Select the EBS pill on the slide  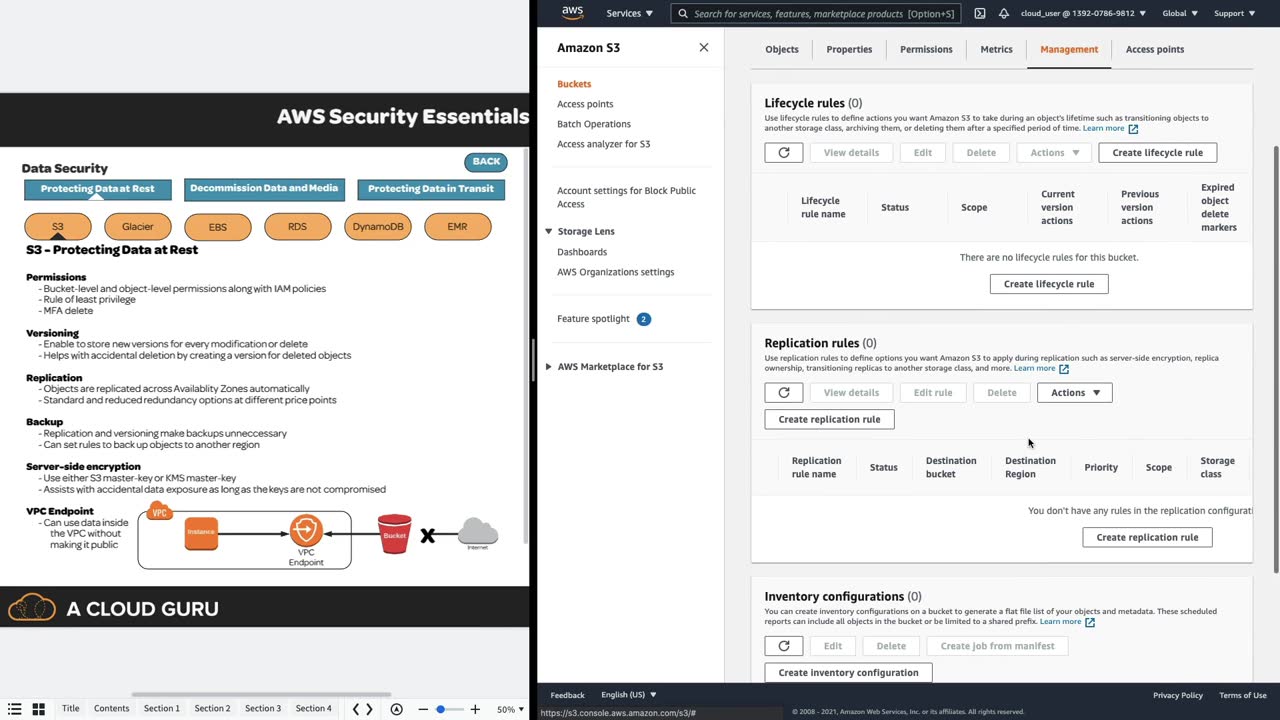coord(218,227)
